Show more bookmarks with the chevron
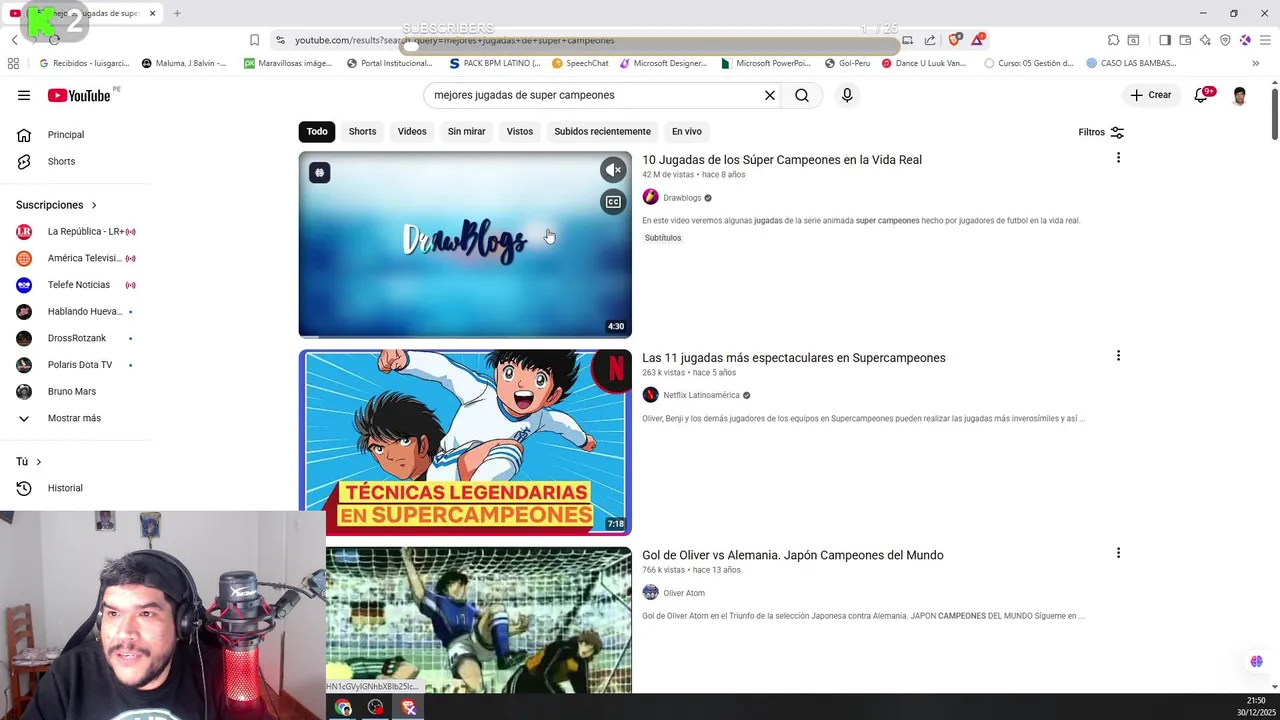Screen dimensions: 1280x720 (1256, 63)
